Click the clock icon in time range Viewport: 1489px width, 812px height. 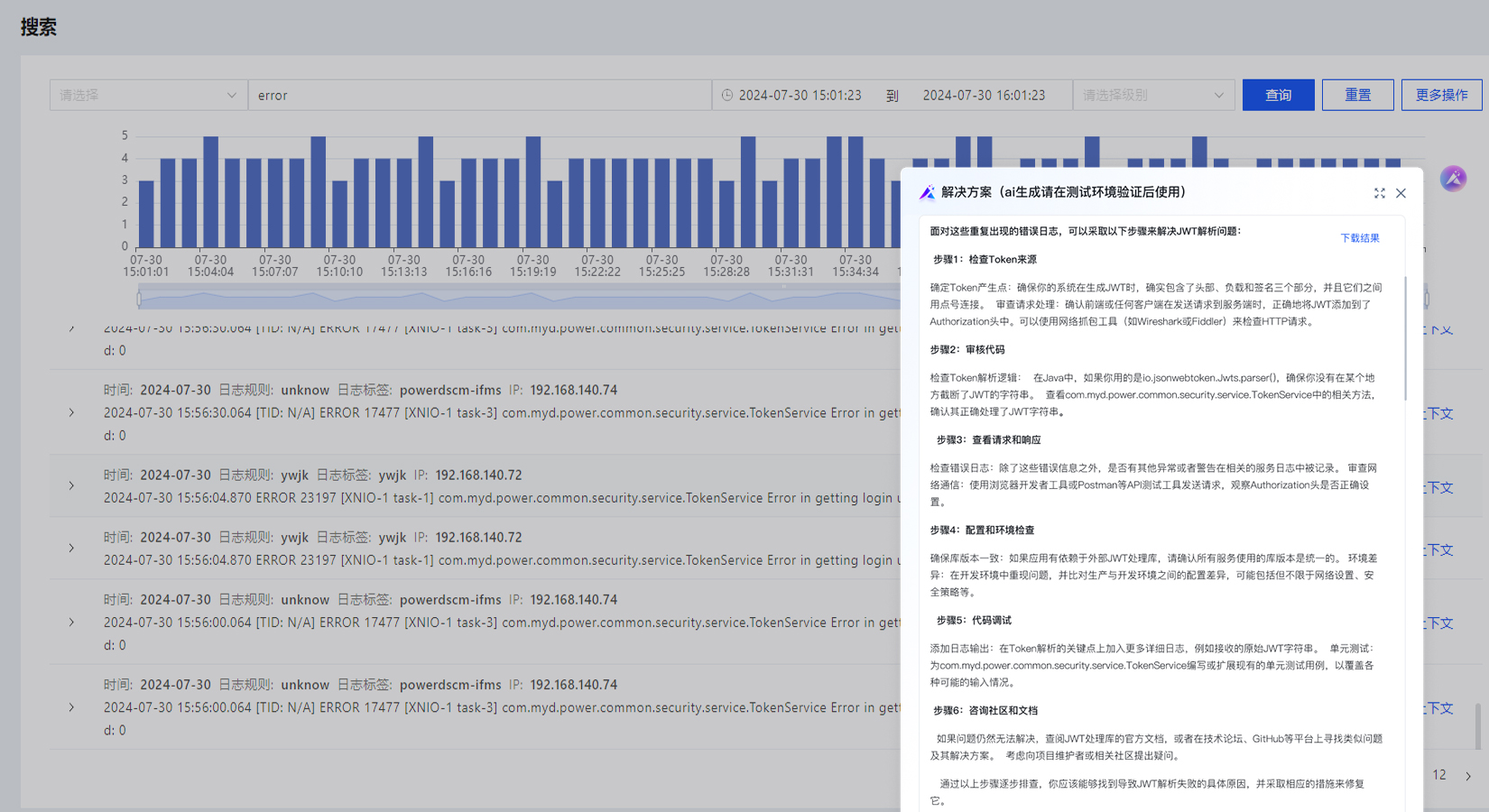point(727,95)
